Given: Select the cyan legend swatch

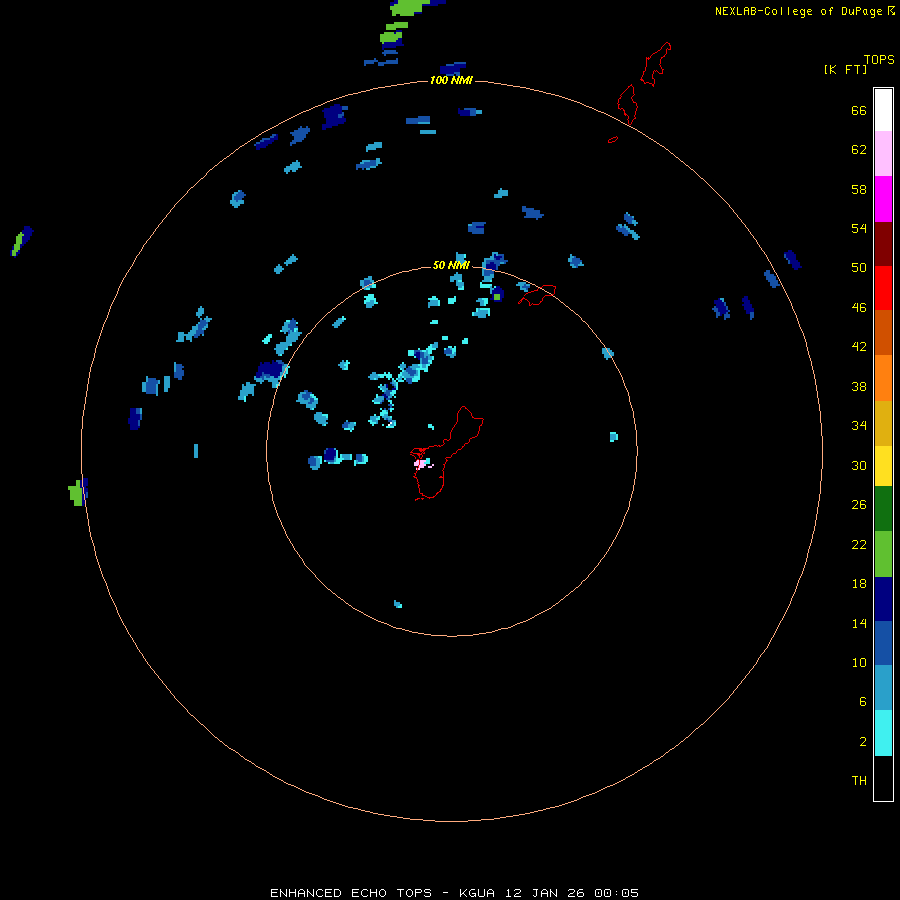Looking at the screenshot, I should coord(883,733).
